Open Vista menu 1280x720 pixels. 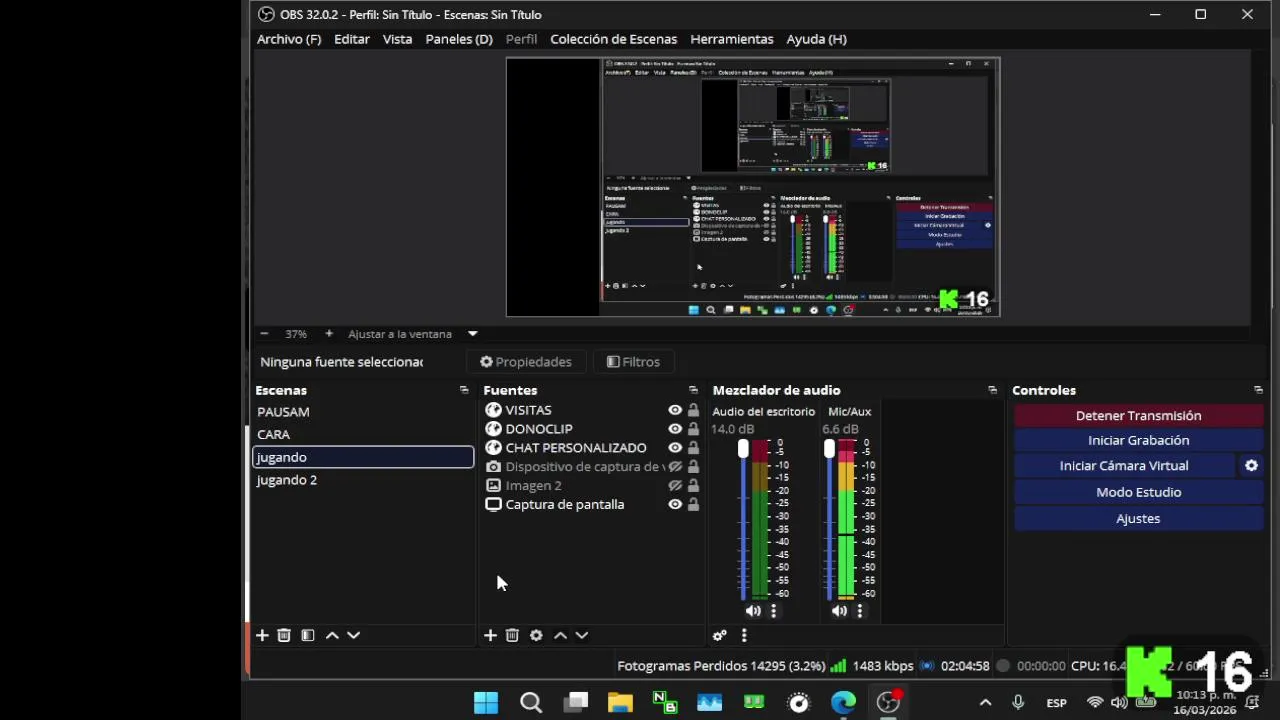[x=397, y=39]
